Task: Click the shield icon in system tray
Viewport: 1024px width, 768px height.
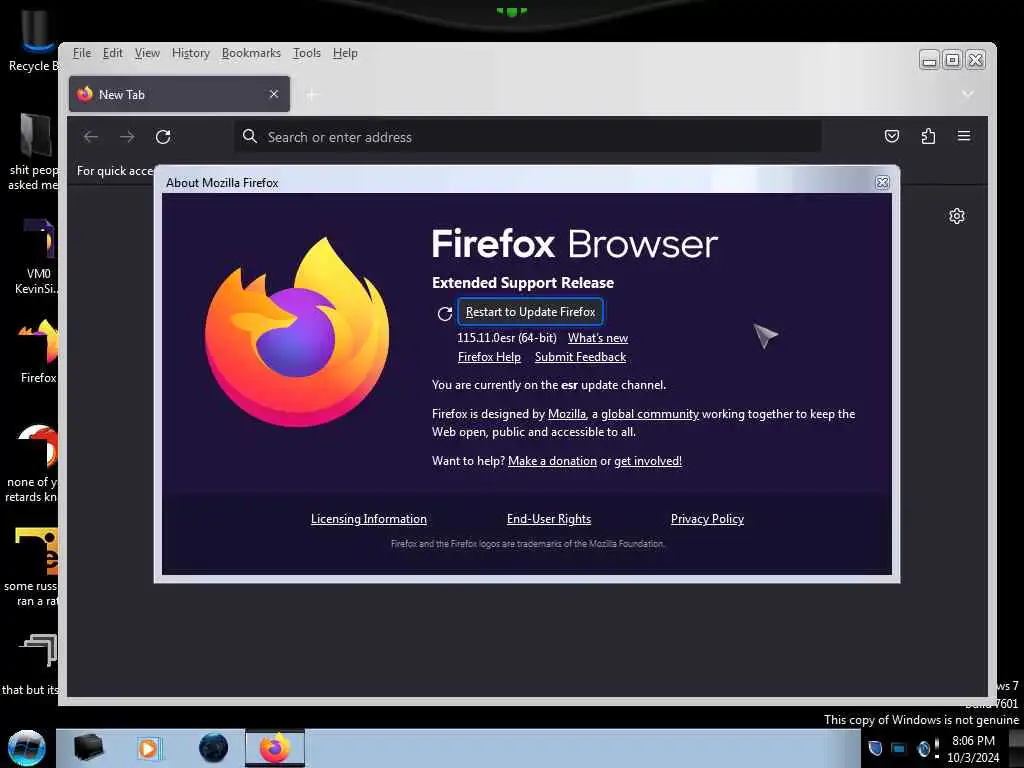Action: 875,748
